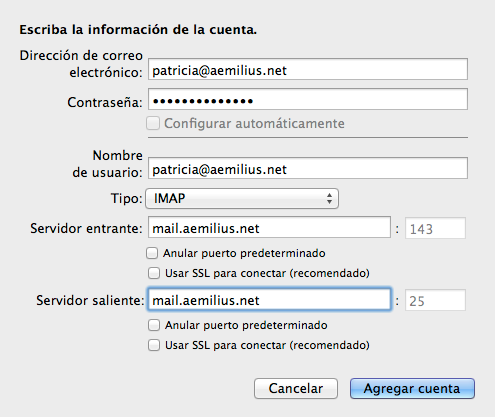Image resolution: width=495 pixels, height=417 pixels.
Task: Click the Cancelar button
Action: click(296, 388)
